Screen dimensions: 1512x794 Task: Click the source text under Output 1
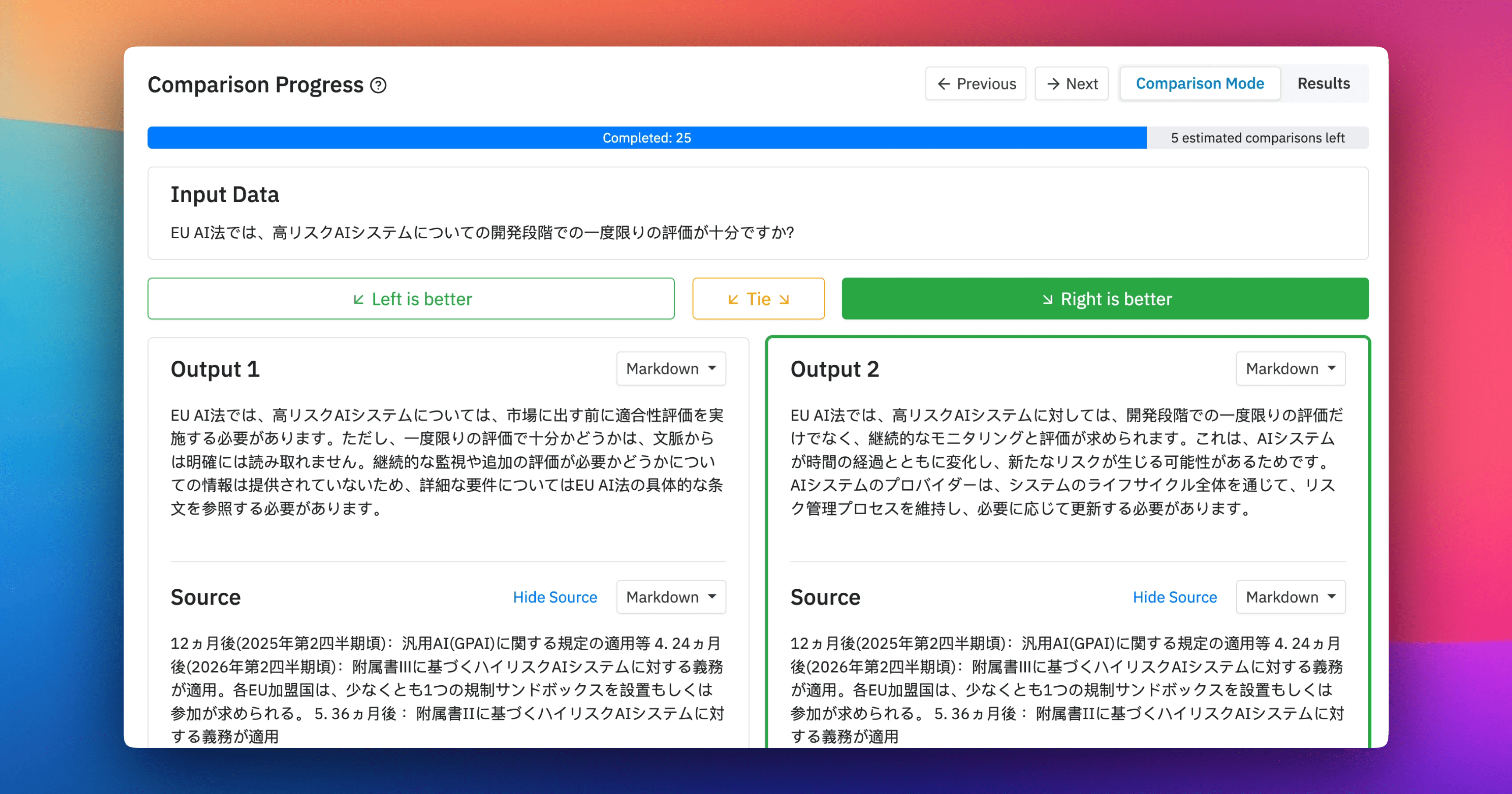point(448,690)
